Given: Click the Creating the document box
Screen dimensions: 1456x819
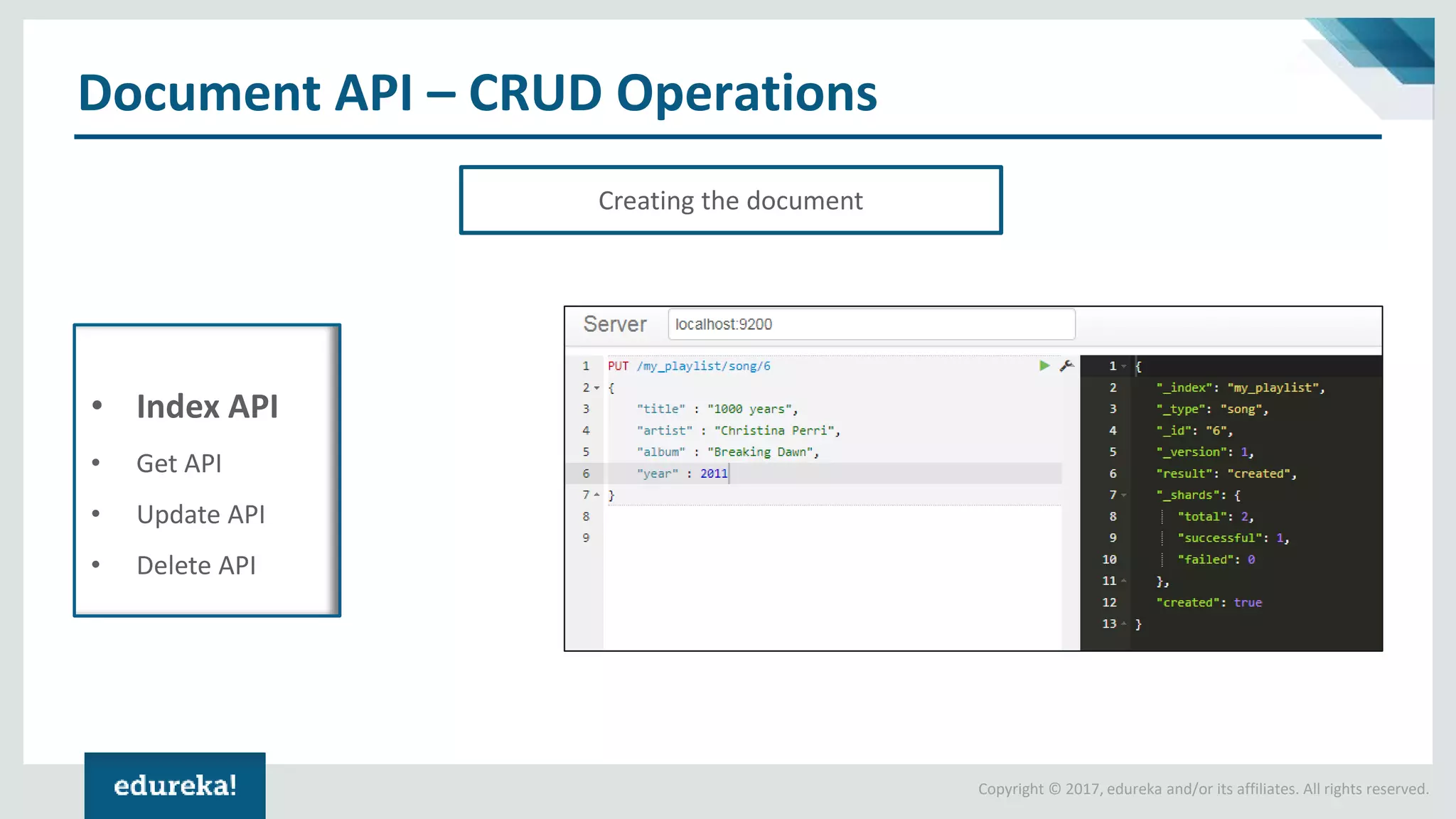Looking at the screenshot, I should [730, 200].
